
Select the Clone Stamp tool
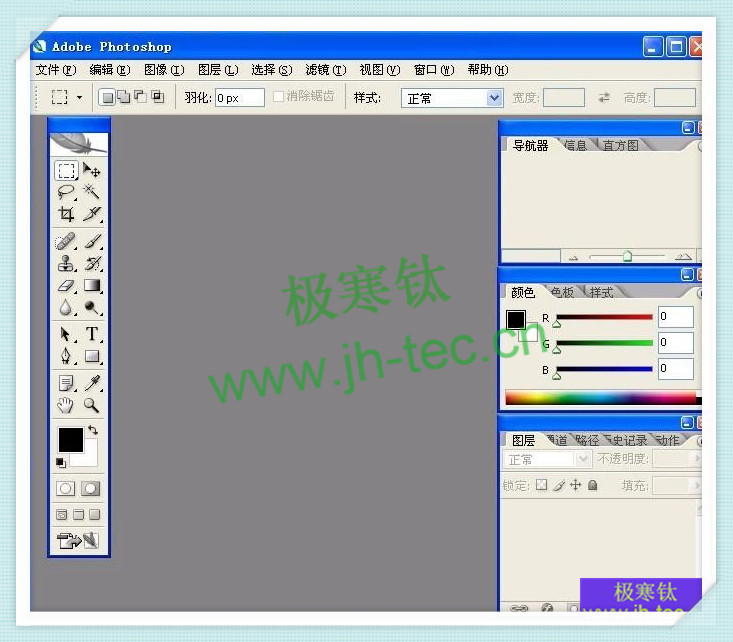tap(66, 264)
